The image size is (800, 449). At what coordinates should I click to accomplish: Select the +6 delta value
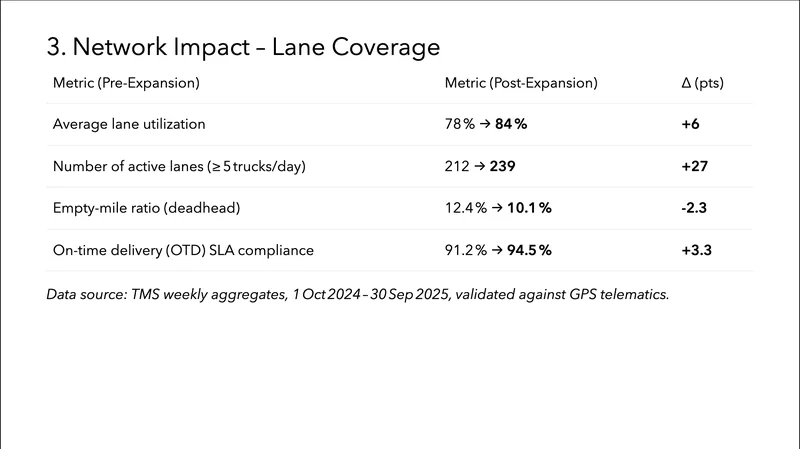coord(689,125)
